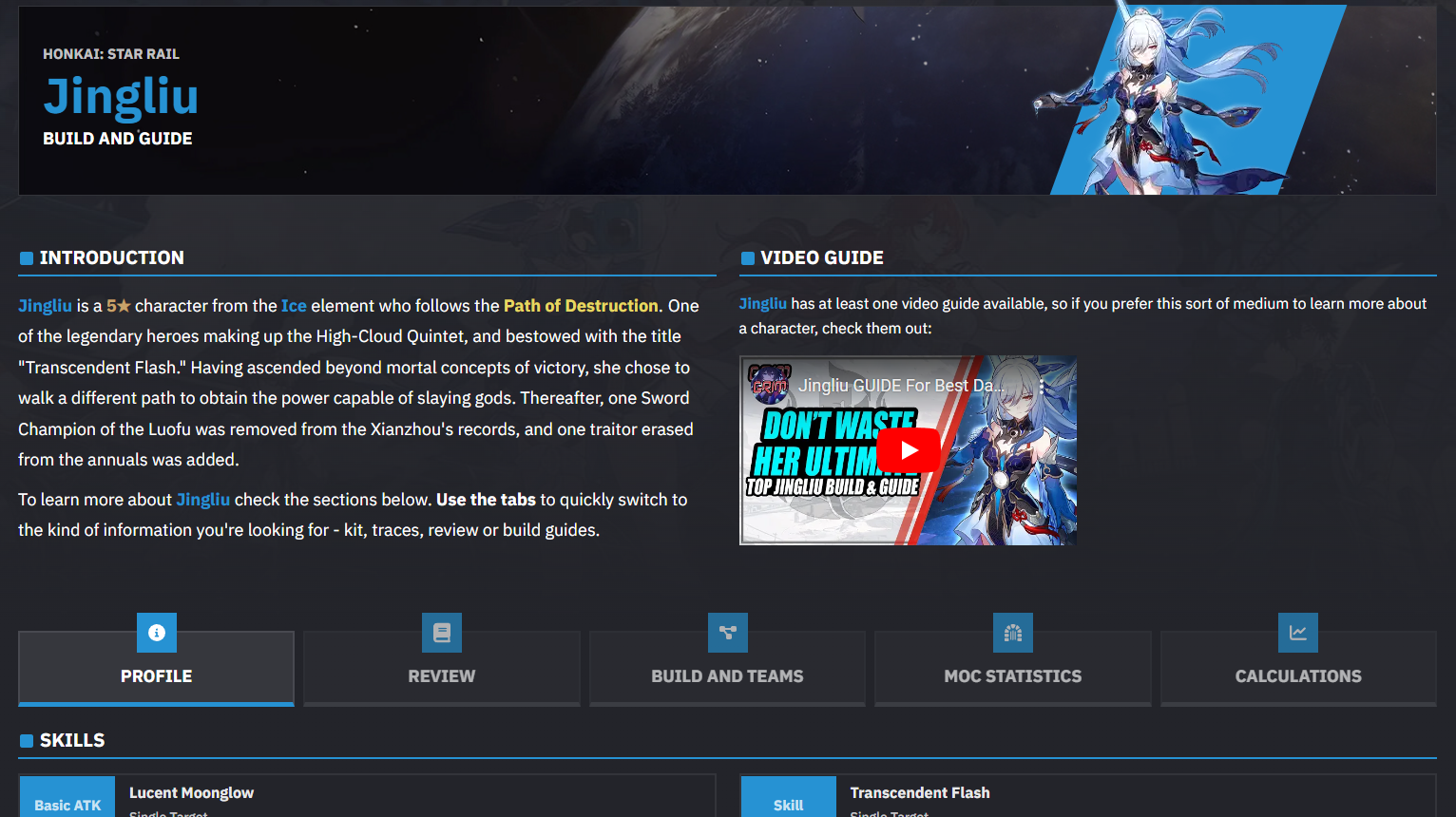Switch to the REVIEW tab label
1456x817 pixels.
click(442, 676)
